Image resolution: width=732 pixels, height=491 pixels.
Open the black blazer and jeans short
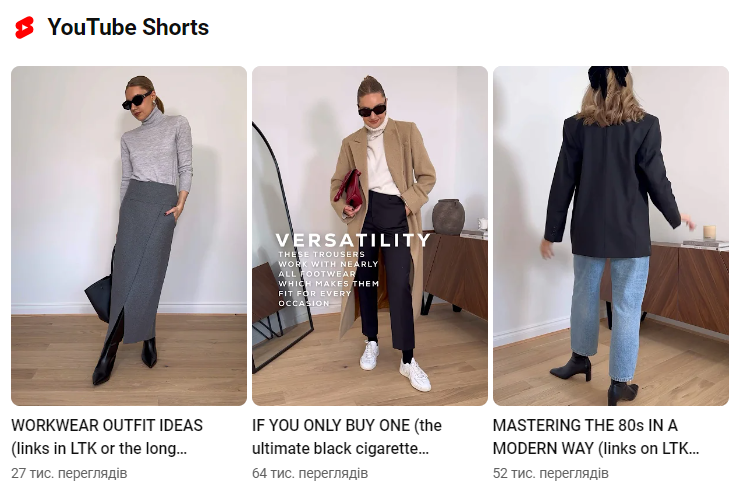pos(611,236)
